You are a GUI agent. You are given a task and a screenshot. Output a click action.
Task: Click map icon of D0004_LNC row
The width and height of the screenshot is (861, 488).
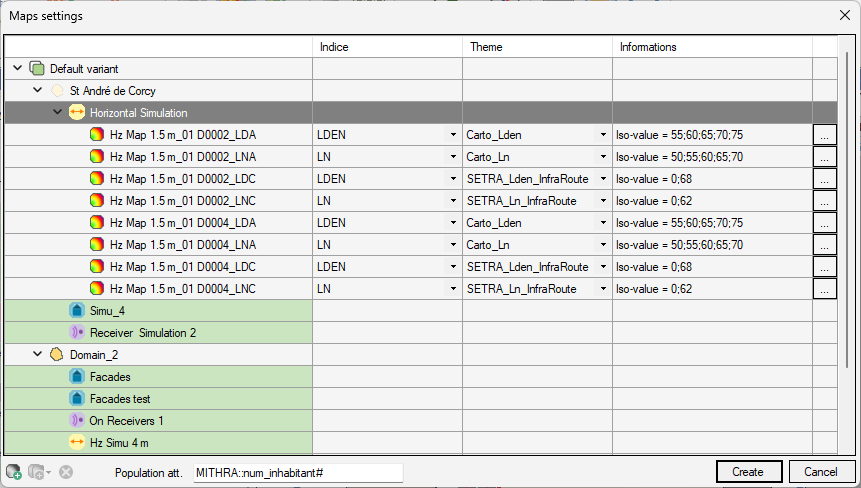[x=97, y=288]
